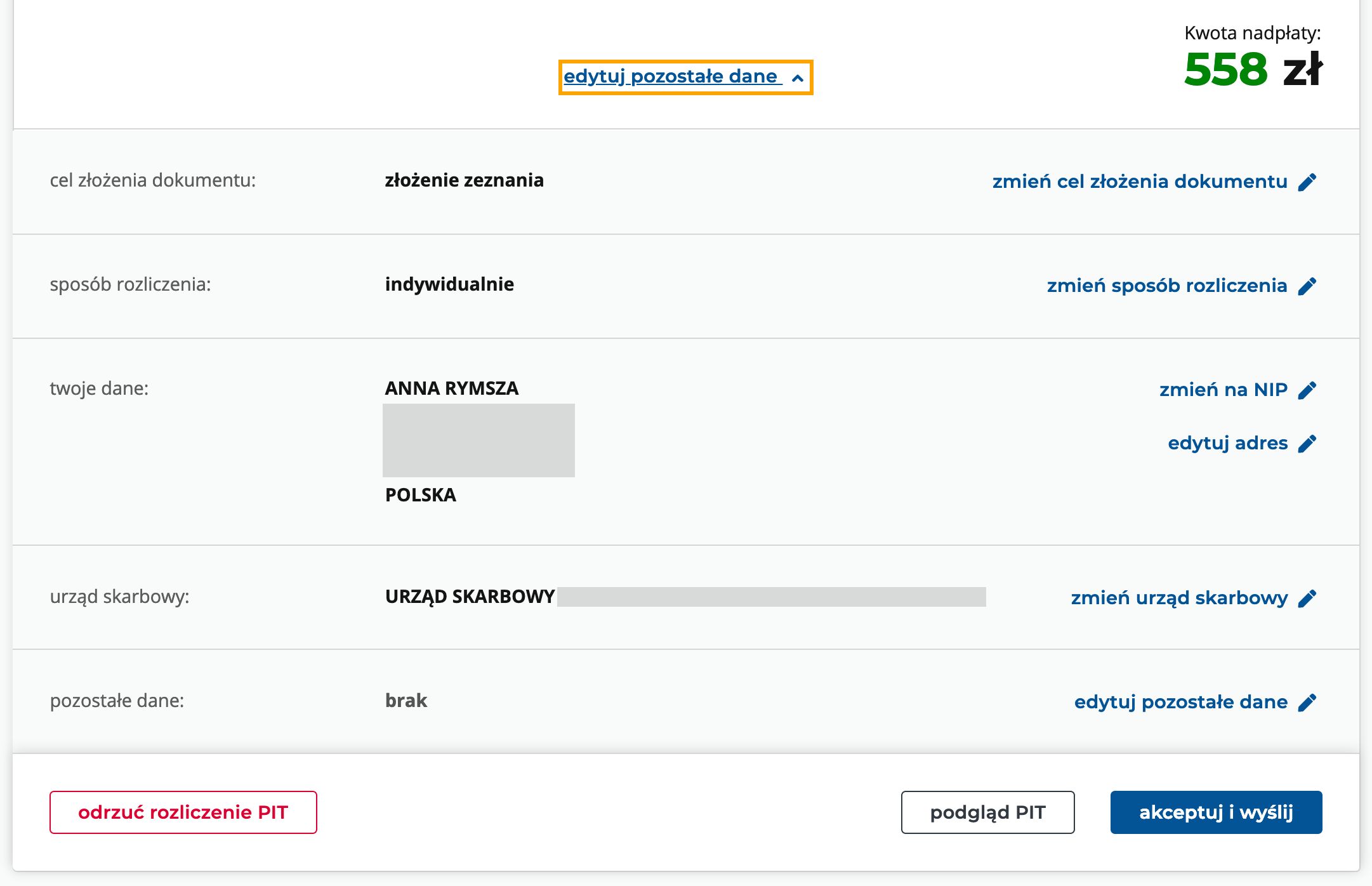Click top edytuj pozostałe dane link
1372x886 pixels.
[x=670, y=77]
